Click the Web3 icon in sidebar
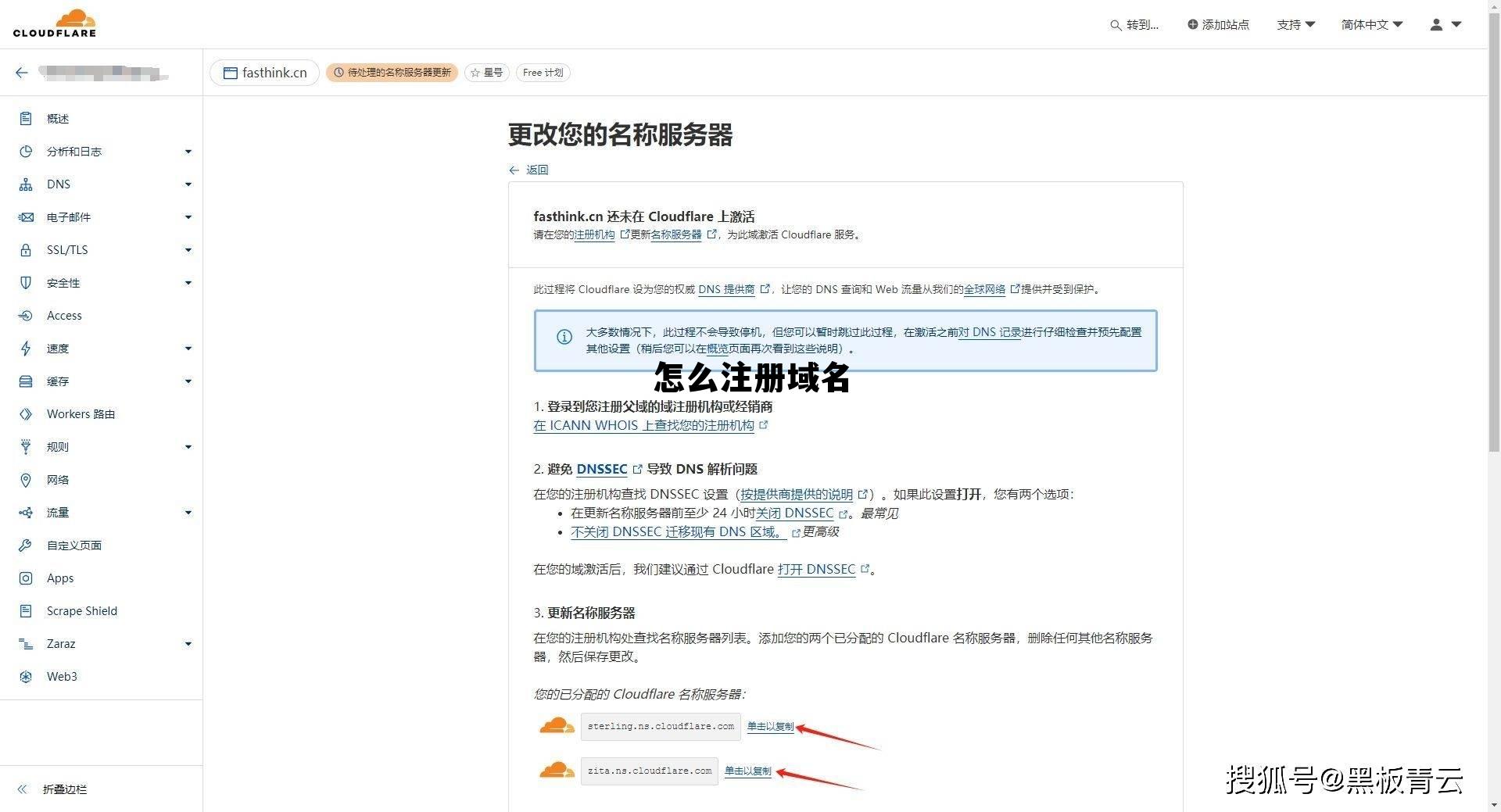Screen dimensions: 1501x812 pyautogui.click(x=26, y=677)
